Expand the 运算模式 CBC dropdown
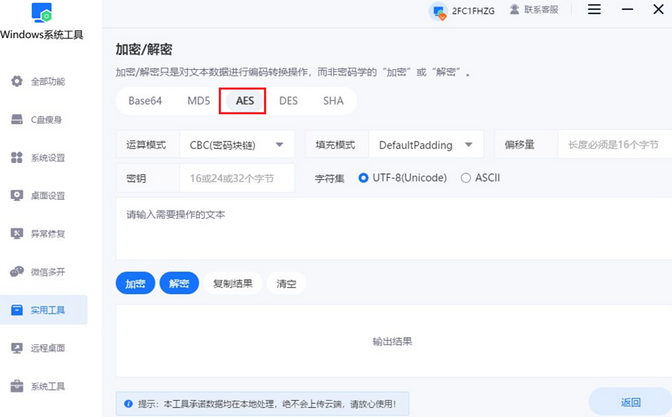The image size is (672, 417). [x=237, y=145]
